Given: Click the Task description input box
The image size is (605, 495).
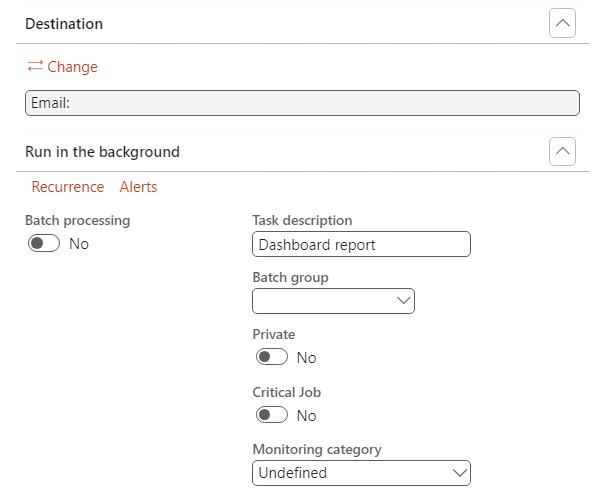Looking at the screenshot, I should pyautogui.click(x=361, y=244).
